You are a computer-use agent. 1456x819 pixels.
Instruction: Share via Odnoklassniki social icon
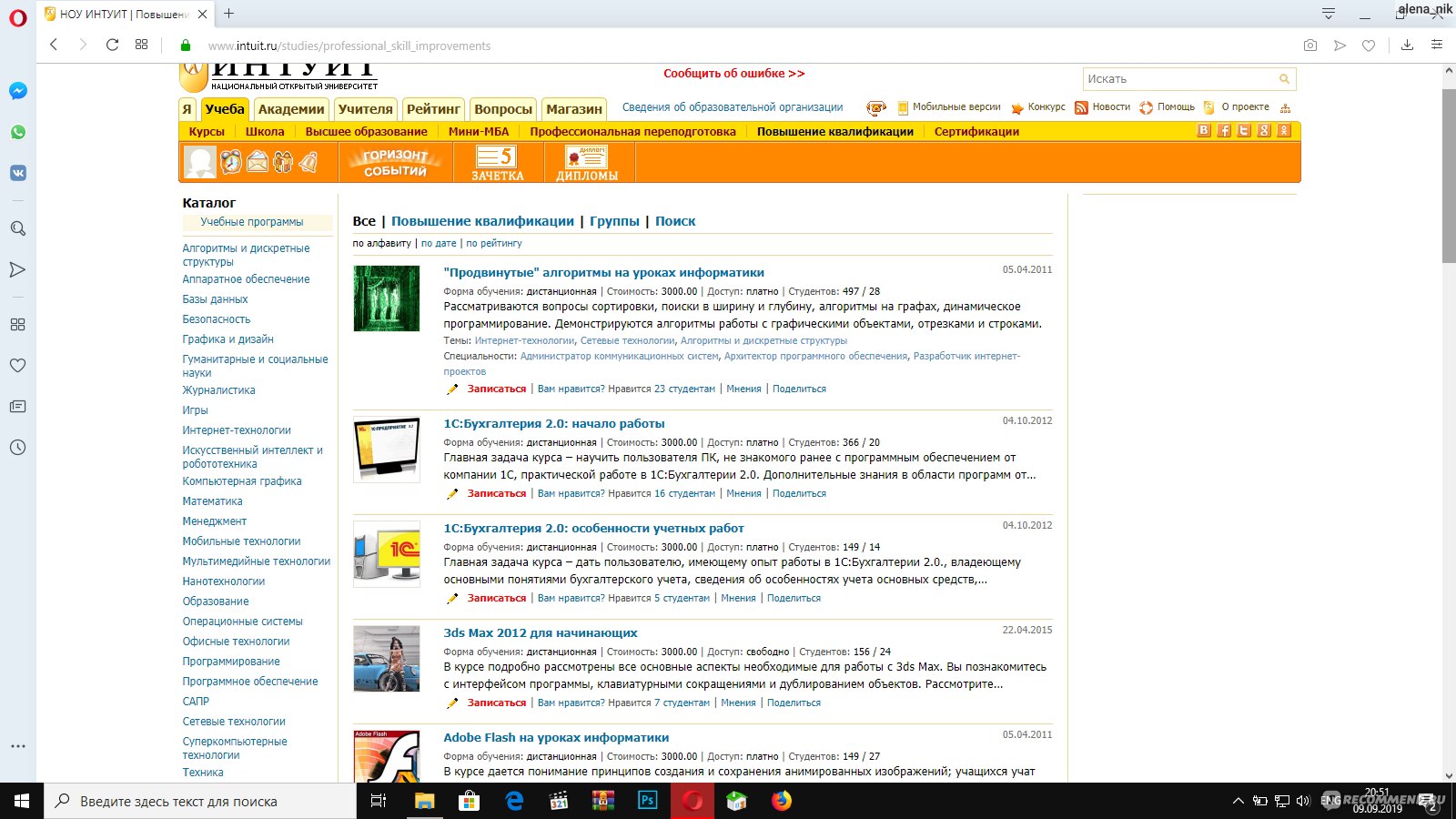click(1284, 131)
